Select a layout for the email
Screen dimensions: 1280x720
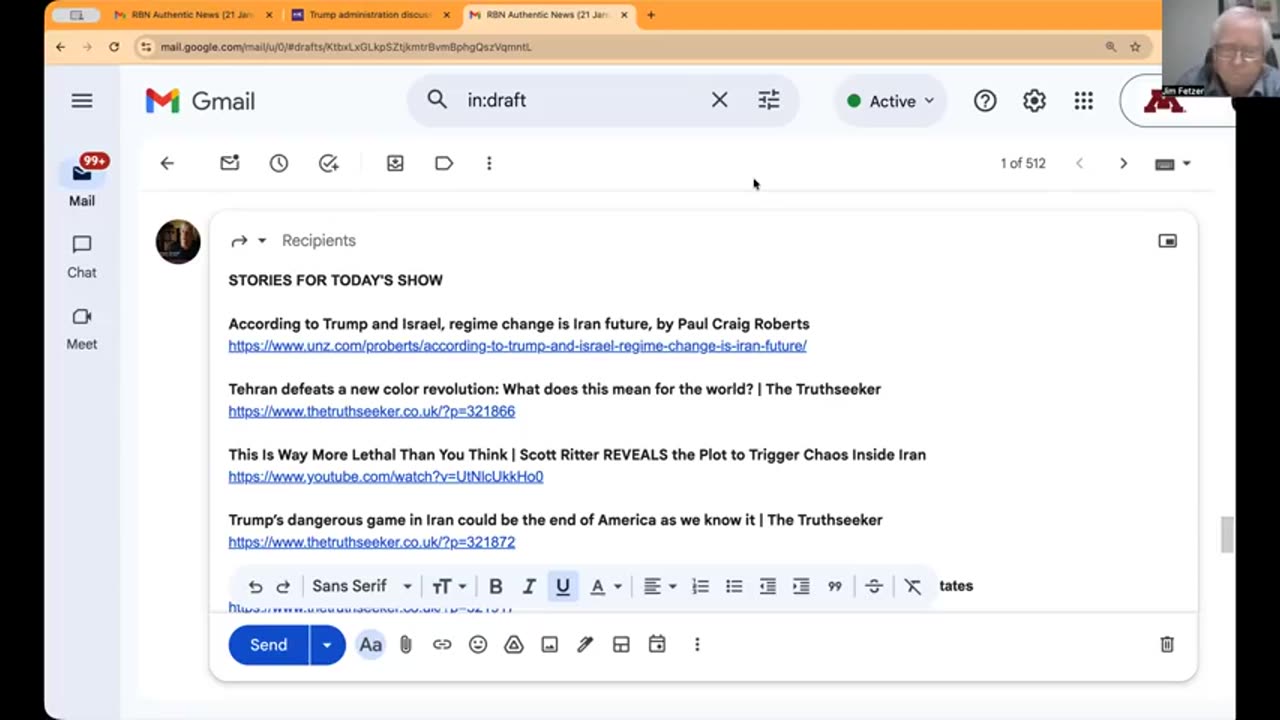click(621, 645)
